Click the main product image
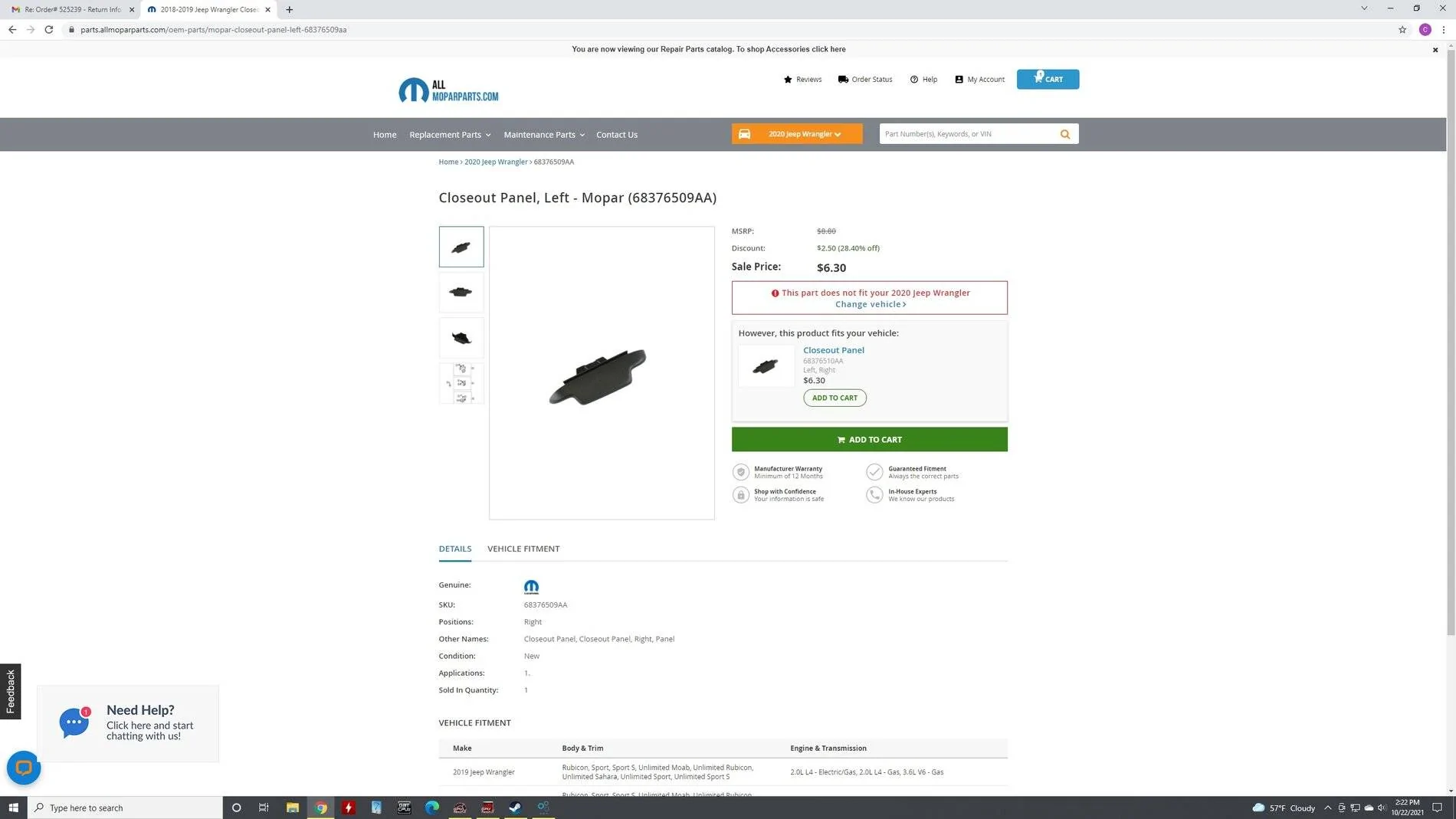 click(602, 373)
